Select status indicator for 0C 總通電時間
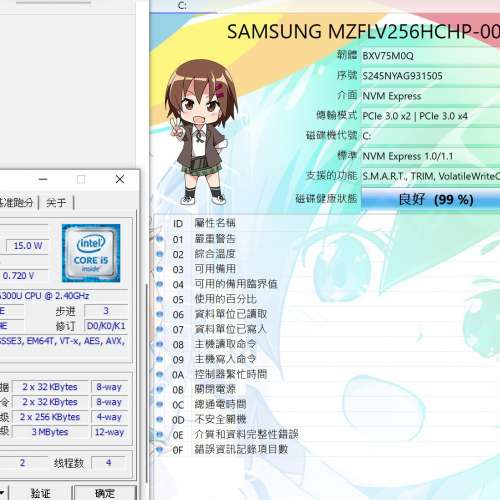The height and width of the screenshot is (500, 500). coord(160,404)
